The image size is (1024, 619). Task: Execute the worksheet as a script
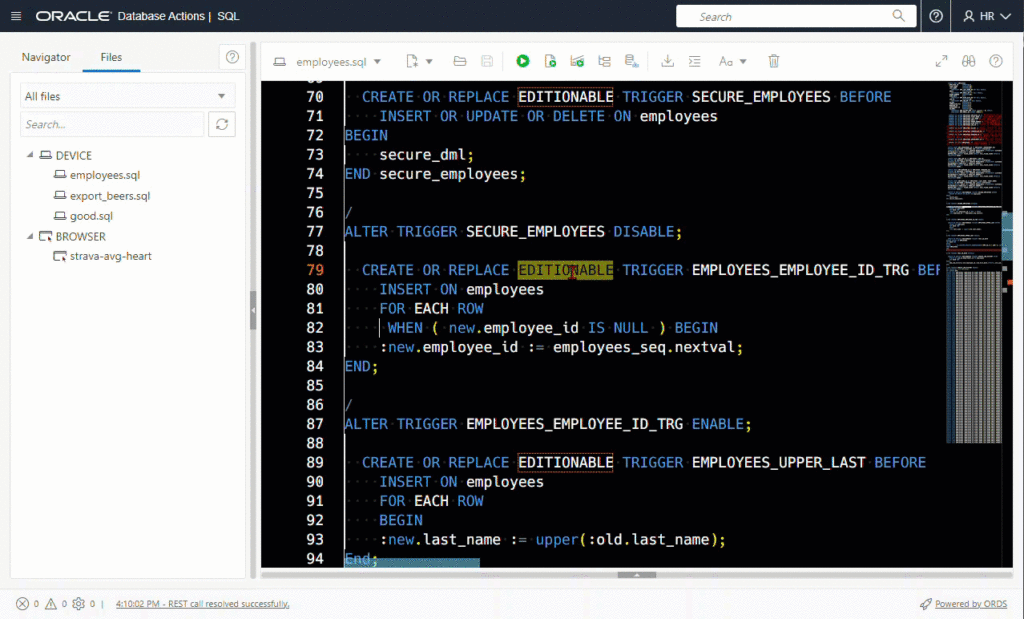pyautogui.click(x=550, y=61)
